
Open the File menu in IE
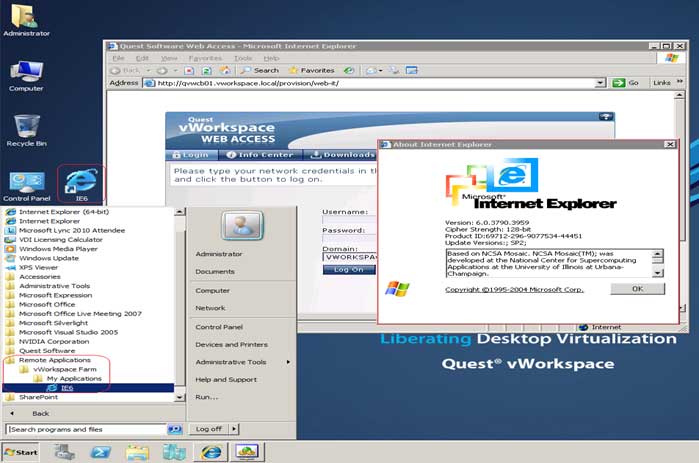(x=118, y=58)
